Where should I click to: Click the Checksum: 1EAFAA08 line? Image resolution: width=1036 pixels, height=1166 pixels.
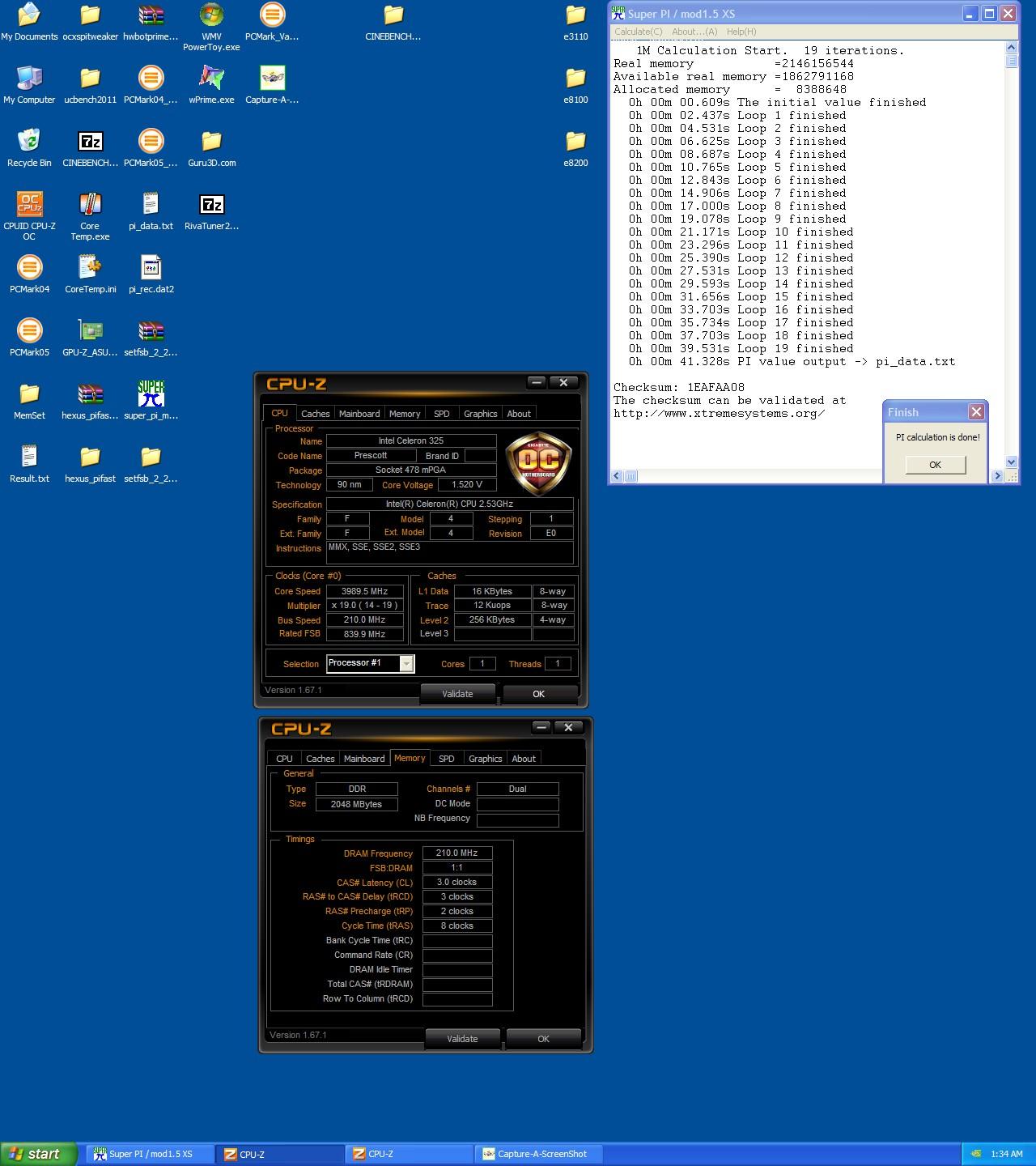click(x=678, y=387)
